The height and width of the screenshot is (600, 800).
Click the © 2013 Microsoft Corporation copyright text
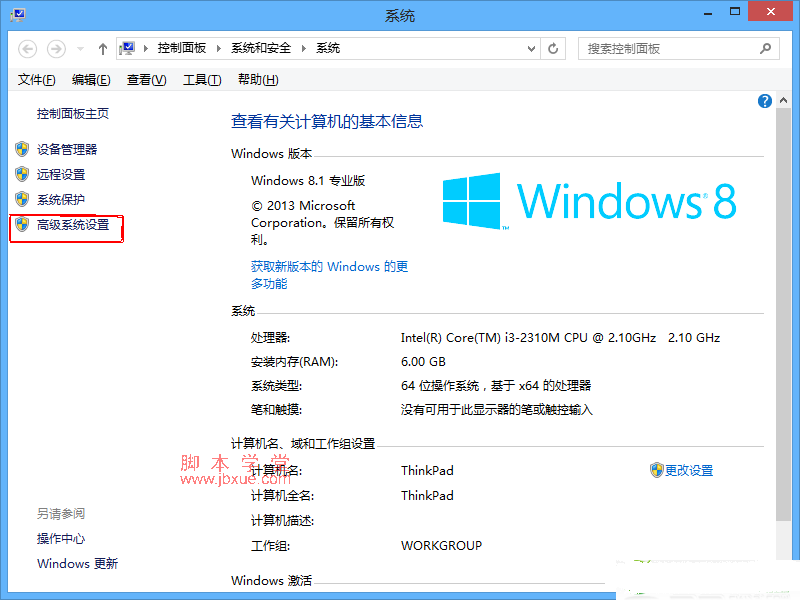tap(322, 222)
